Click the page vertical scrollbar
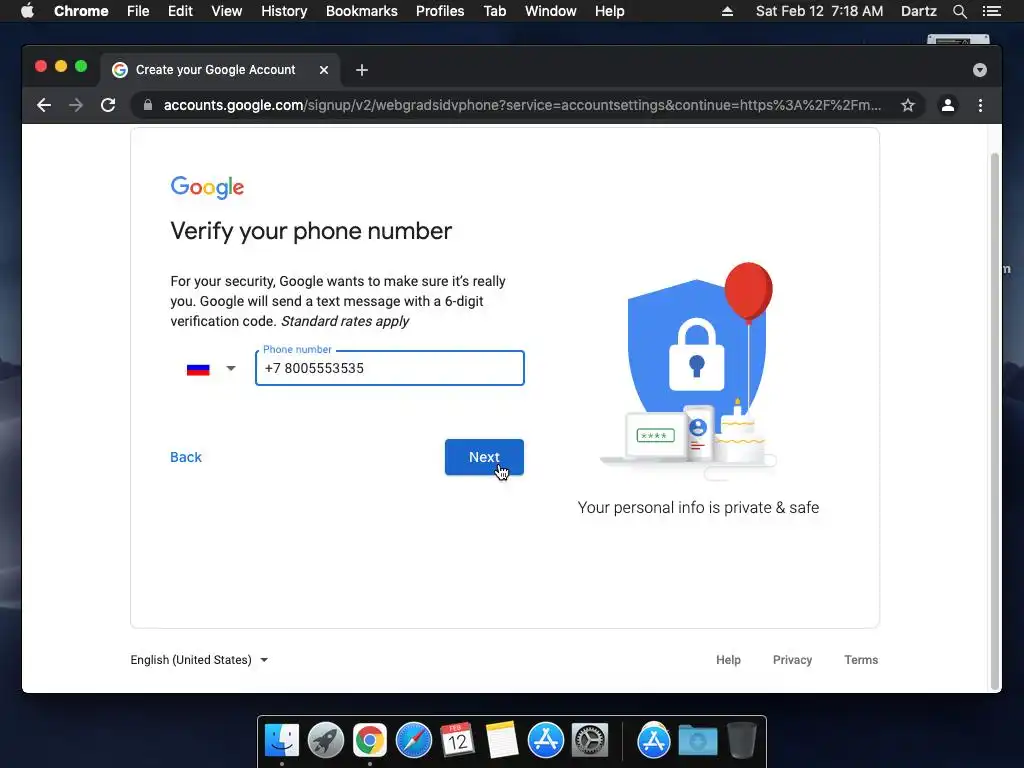Viewport: 1024px width, 768px height. pos(995,421)
